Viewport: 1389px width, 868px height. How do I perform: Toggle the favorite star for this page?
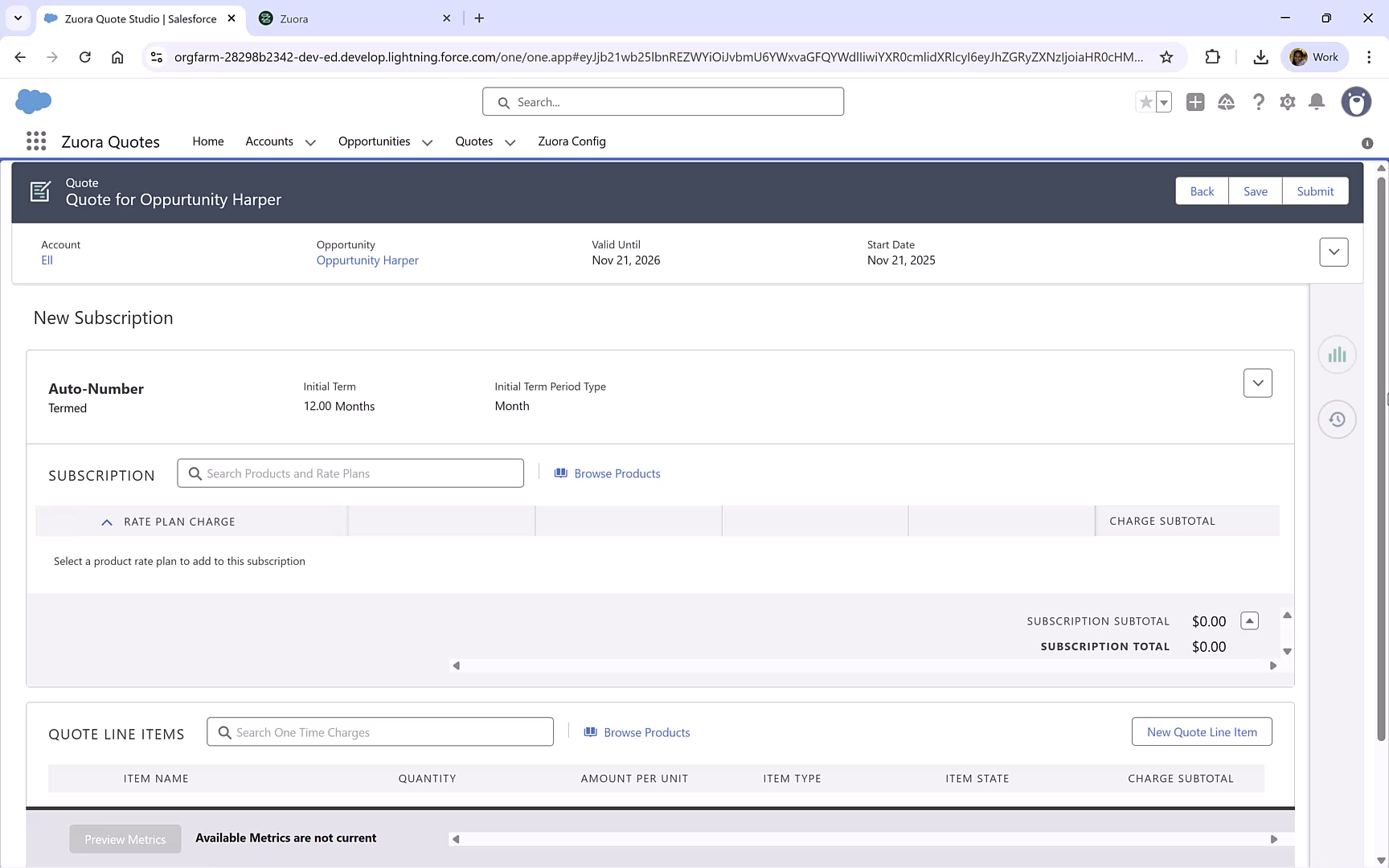click(x=1145, y=102)
